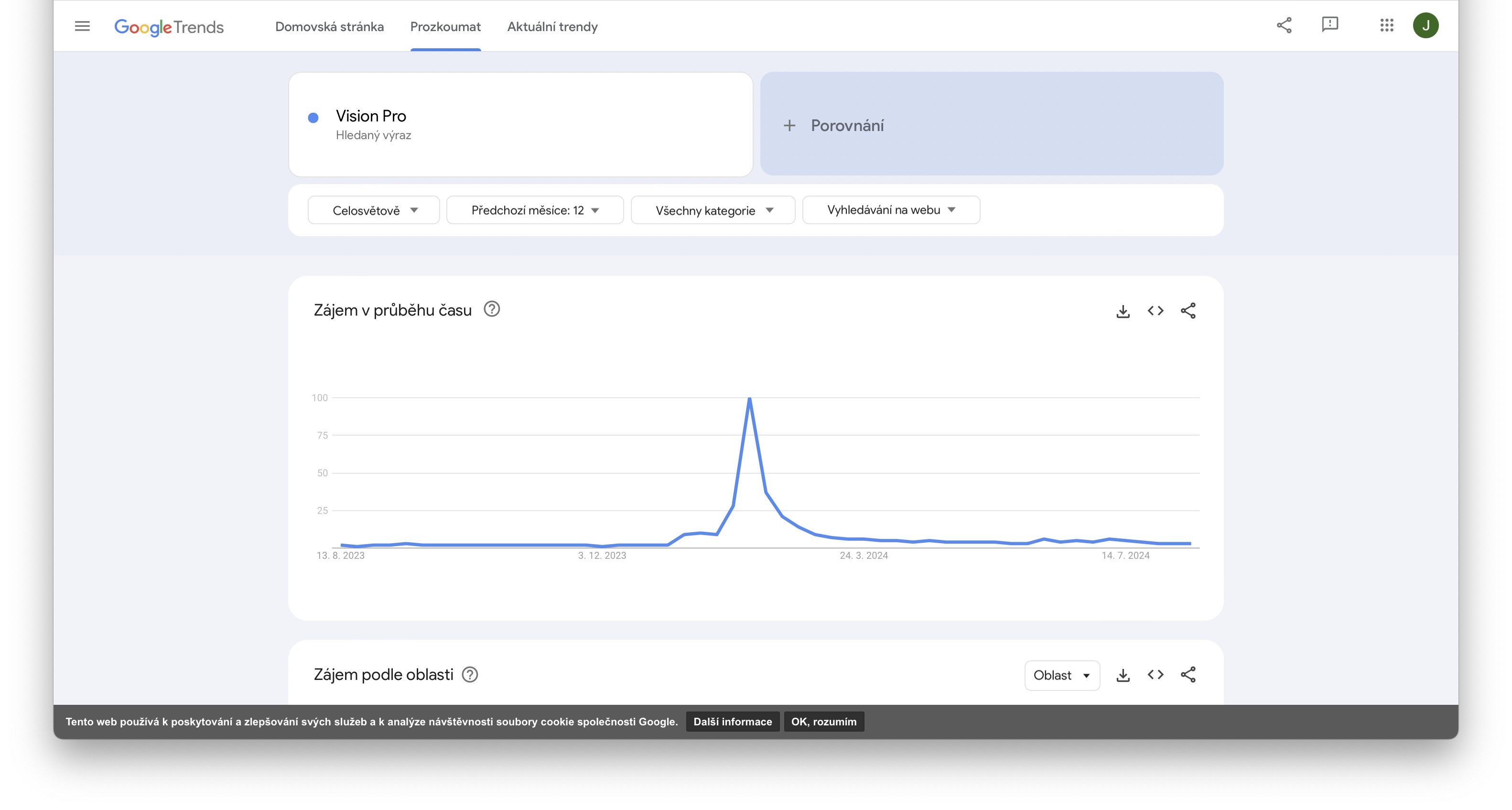
Task: Expand the Všechny kategorie dropdown
Action: (x=713, y=210)
